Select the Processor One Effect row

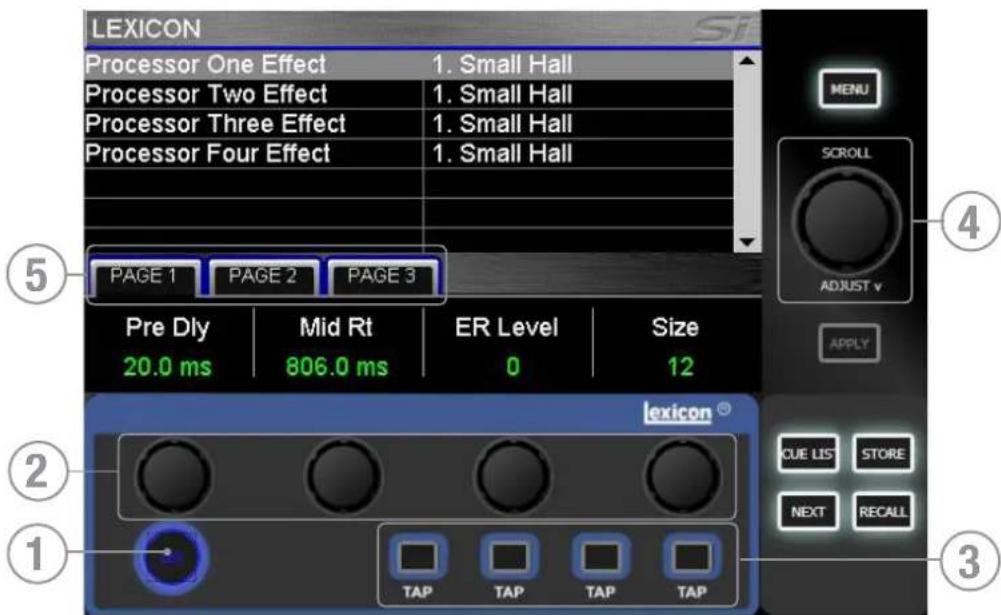pos(409,65)
